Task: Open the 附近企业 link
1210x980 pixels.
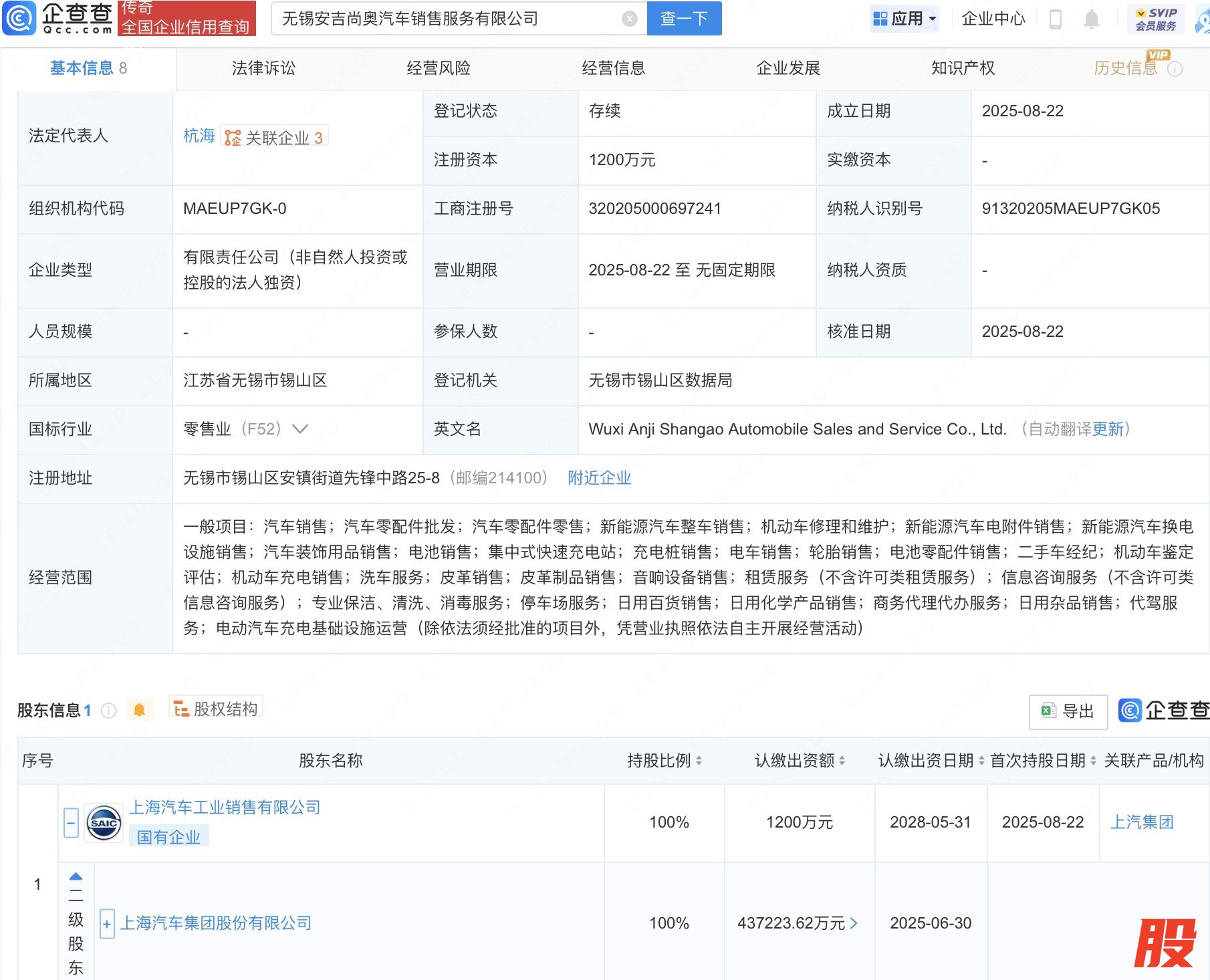Action: pyautogui.click(x=599, y=478)
